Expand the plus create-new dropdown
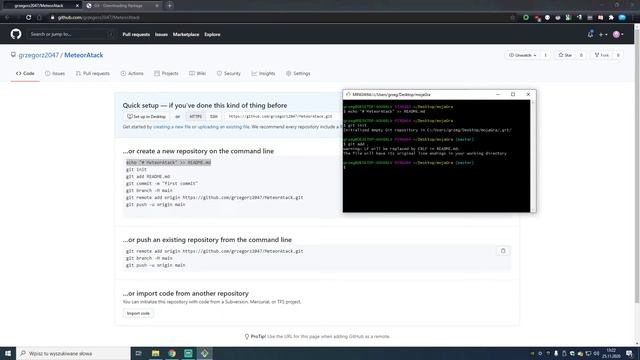The image size is (640, 360). 603,35
